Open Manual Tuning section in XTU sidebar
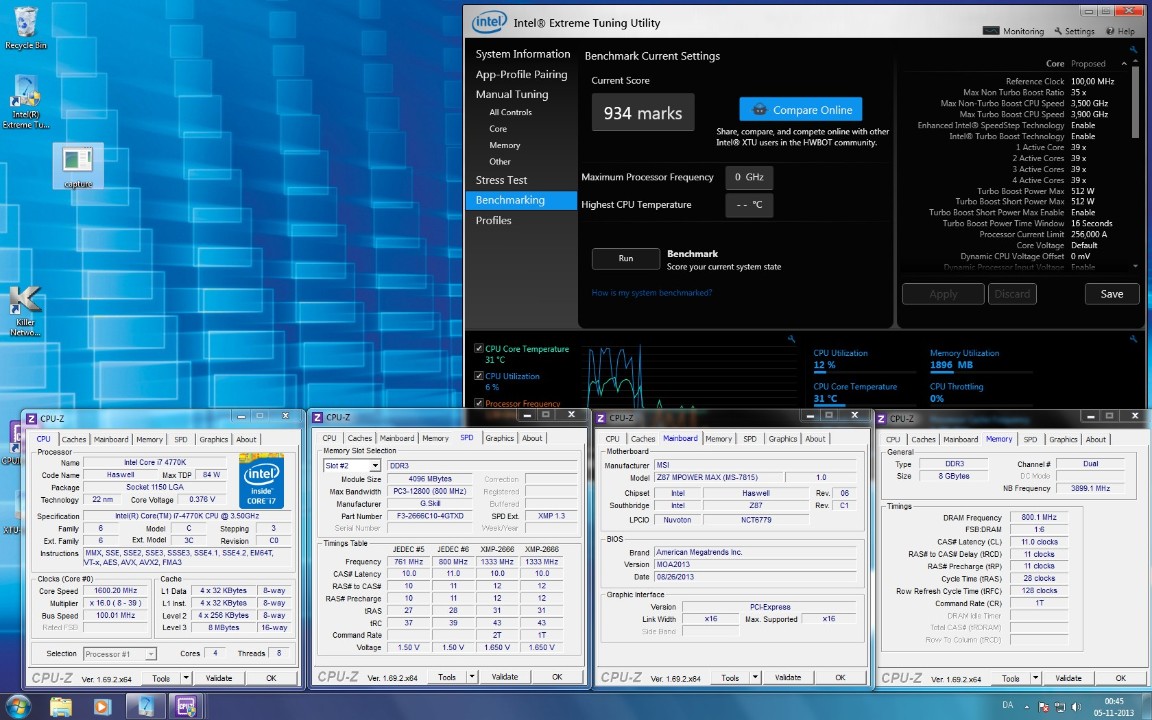The height and width of the screenshot is (720, 1152). [x=511, y=94]
